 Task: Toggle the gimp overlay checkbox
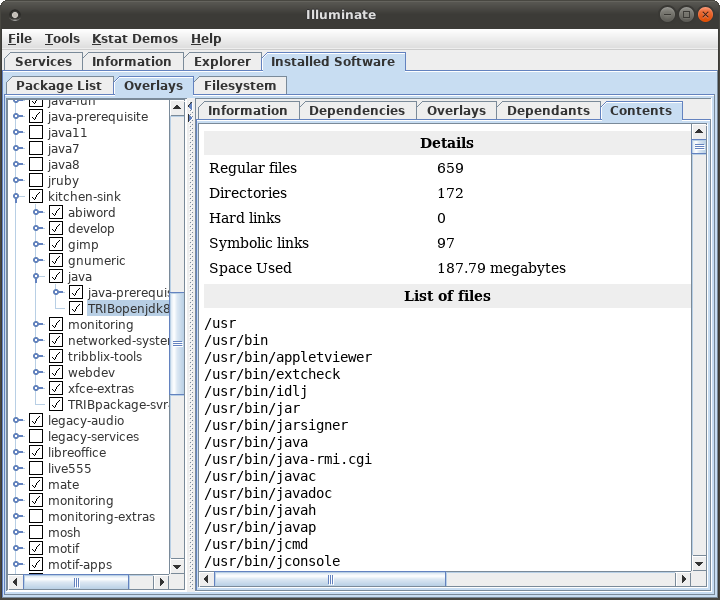point(56,244)
